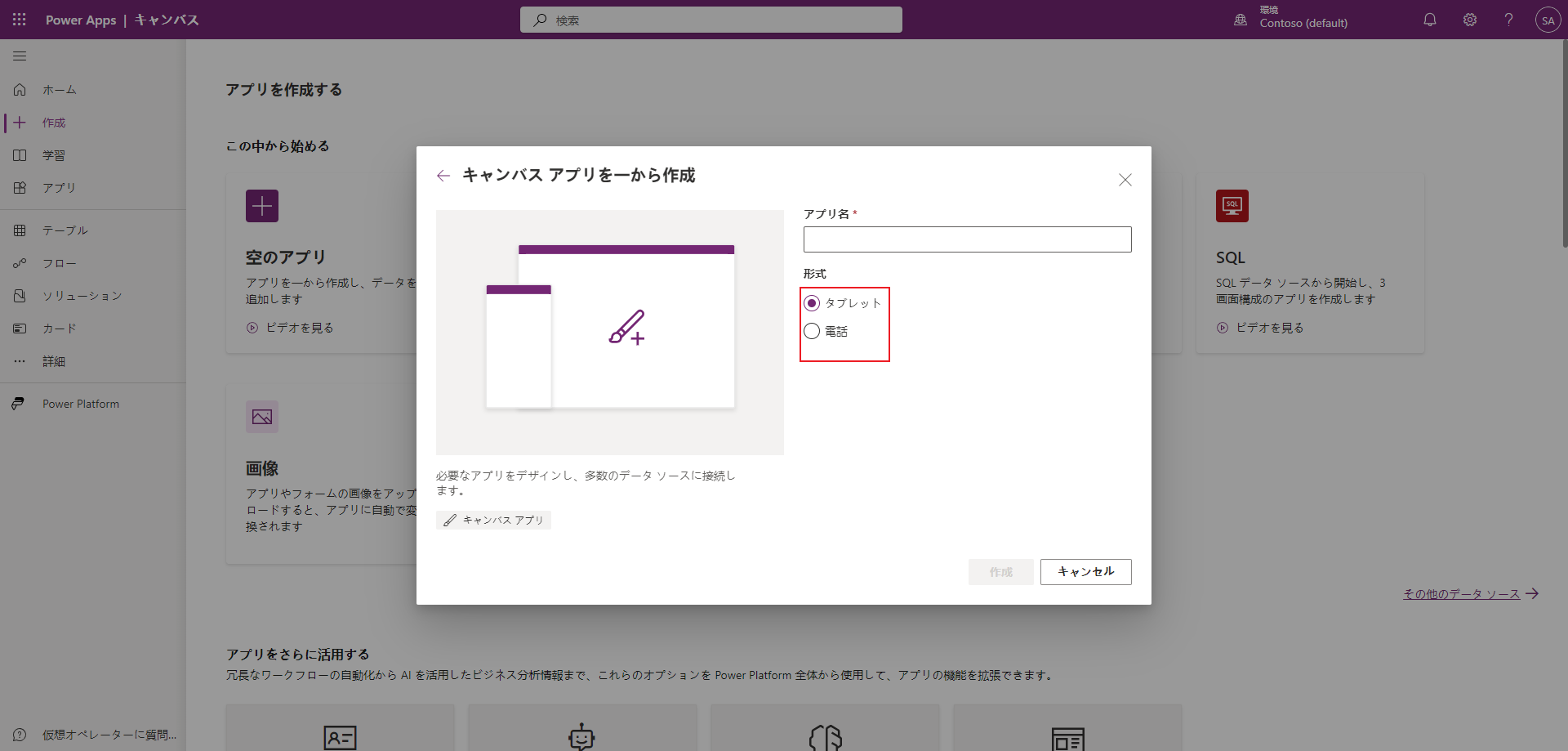The height and width of the screenshot is (751, 1568).
Task: Select the タブレット format radio button
Action: [x=812, y=303]
